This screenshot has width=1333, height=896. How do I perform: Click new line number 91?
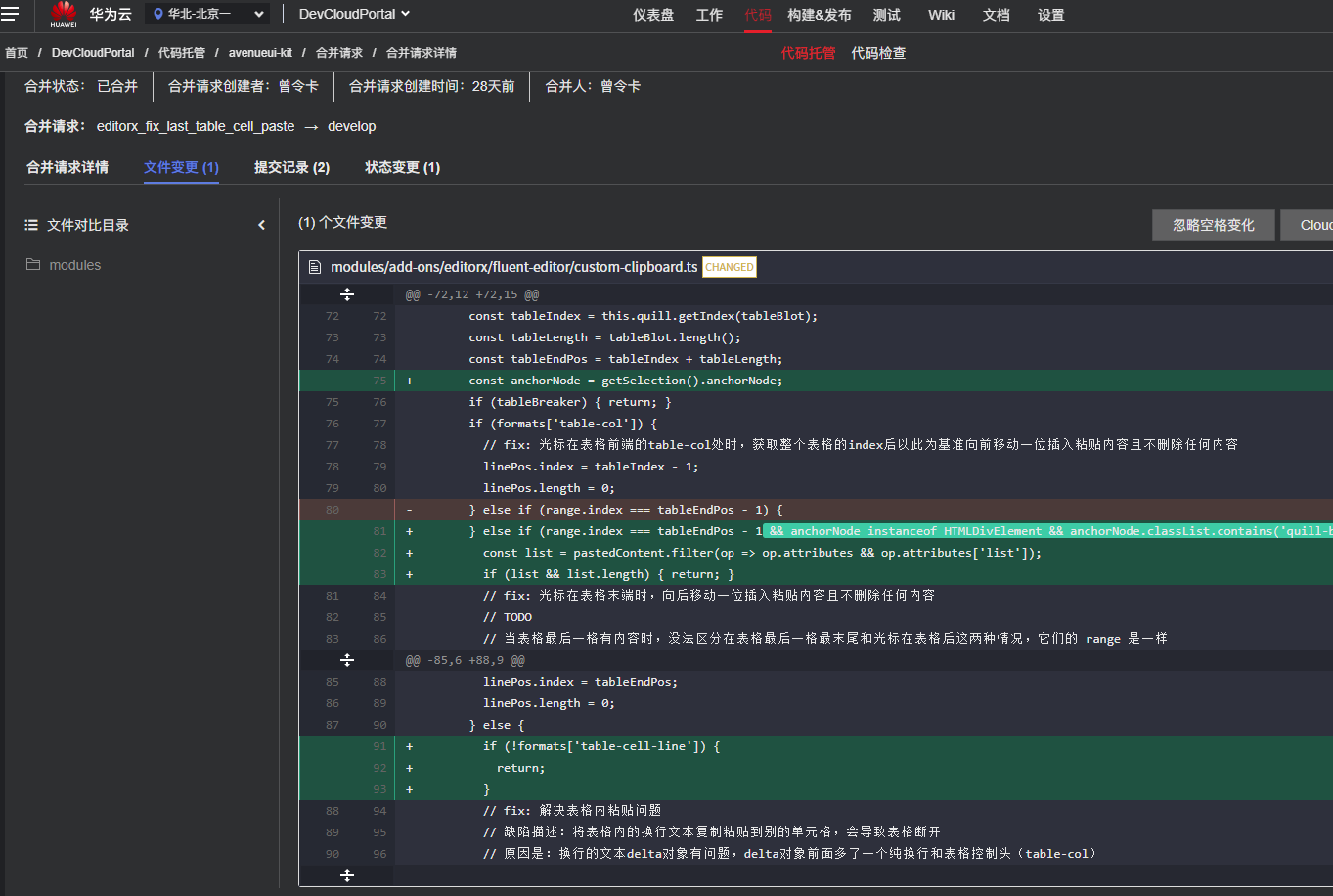379,746
